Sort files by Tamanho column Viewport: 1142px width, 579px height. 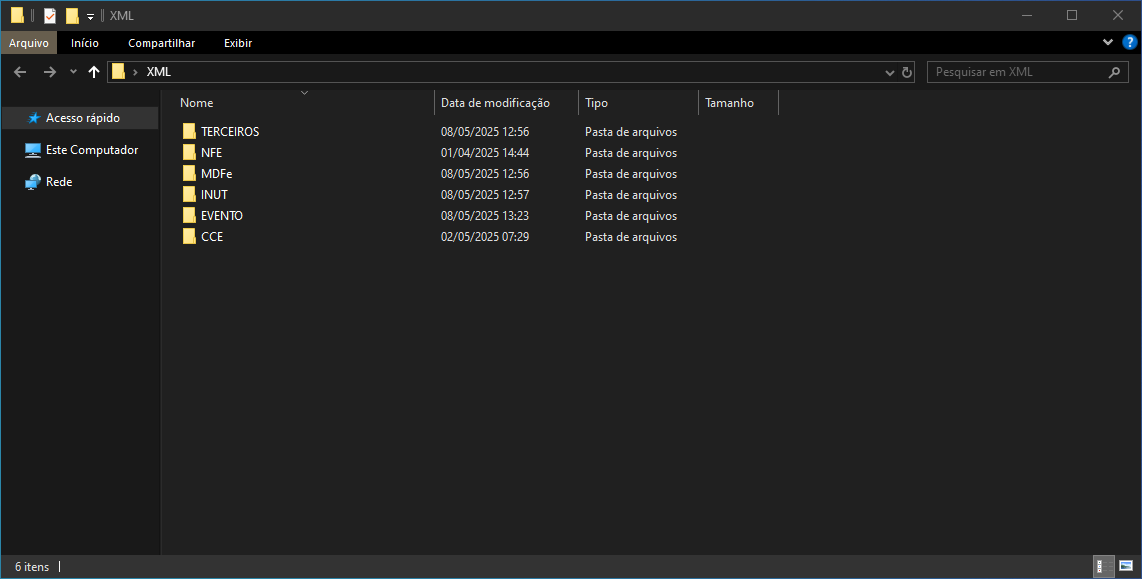coord(729,103)
